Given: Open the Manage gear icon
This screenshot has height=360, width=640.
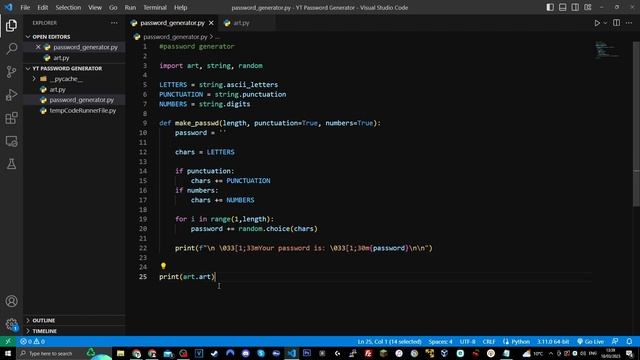Looking at the screenshot, I should tap(11, 324).
